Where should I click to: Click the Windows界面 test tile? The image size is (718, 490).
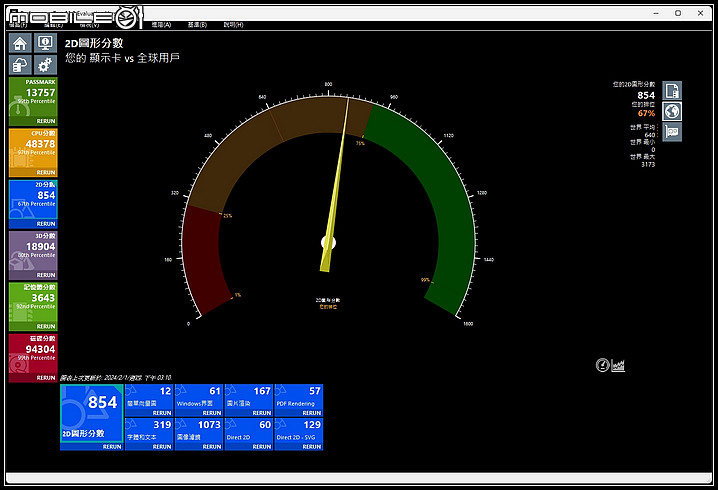click(199, 397)
